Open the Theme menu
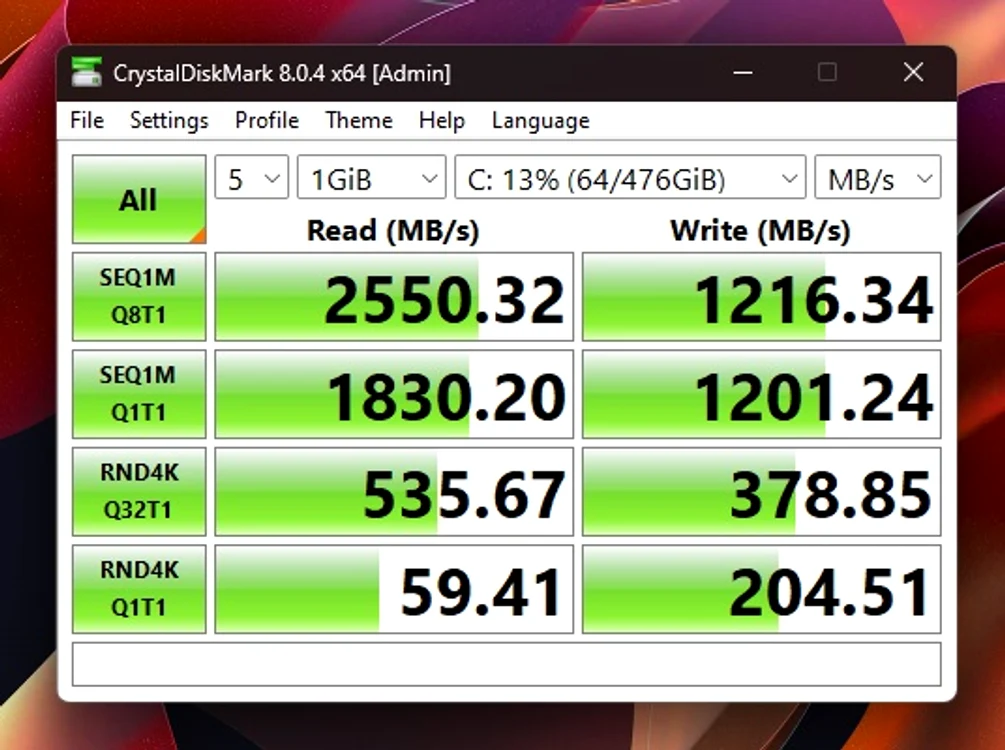This screenshot has width=1005, height=750. [x=358, y=121]
